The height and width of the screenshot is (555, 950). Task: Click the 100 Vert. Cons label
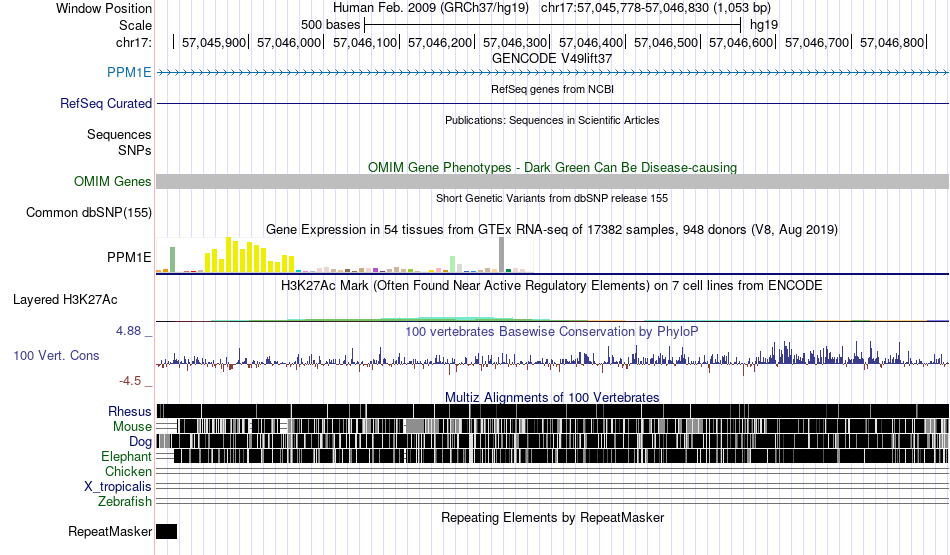(x=56, y=356)
